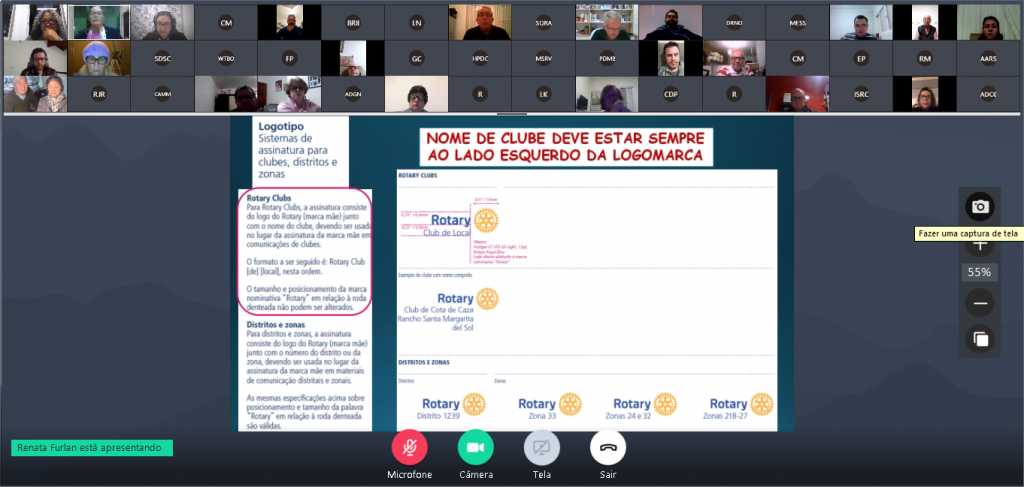Select the MSRV participant tile
The width and height of the screenshot is (1024, 487).
[x=544, y=58]
